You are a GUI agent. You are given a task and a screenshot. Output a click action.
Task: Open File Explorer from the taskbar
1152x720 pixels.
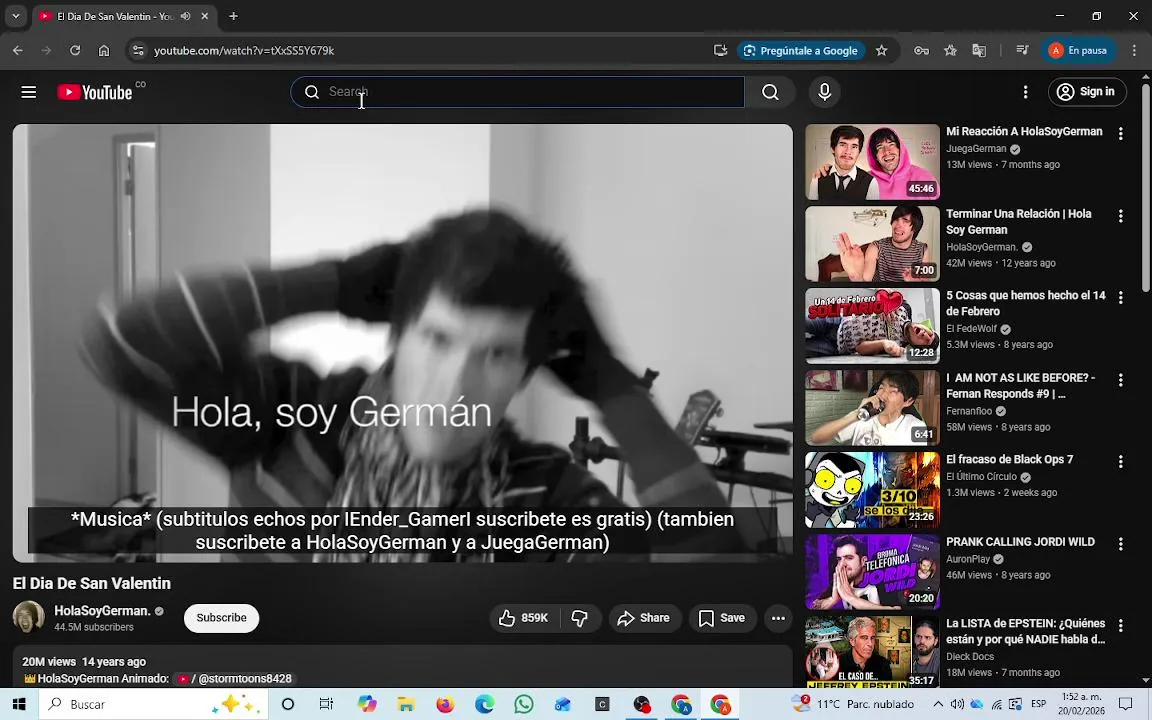[x=406, y=705]
